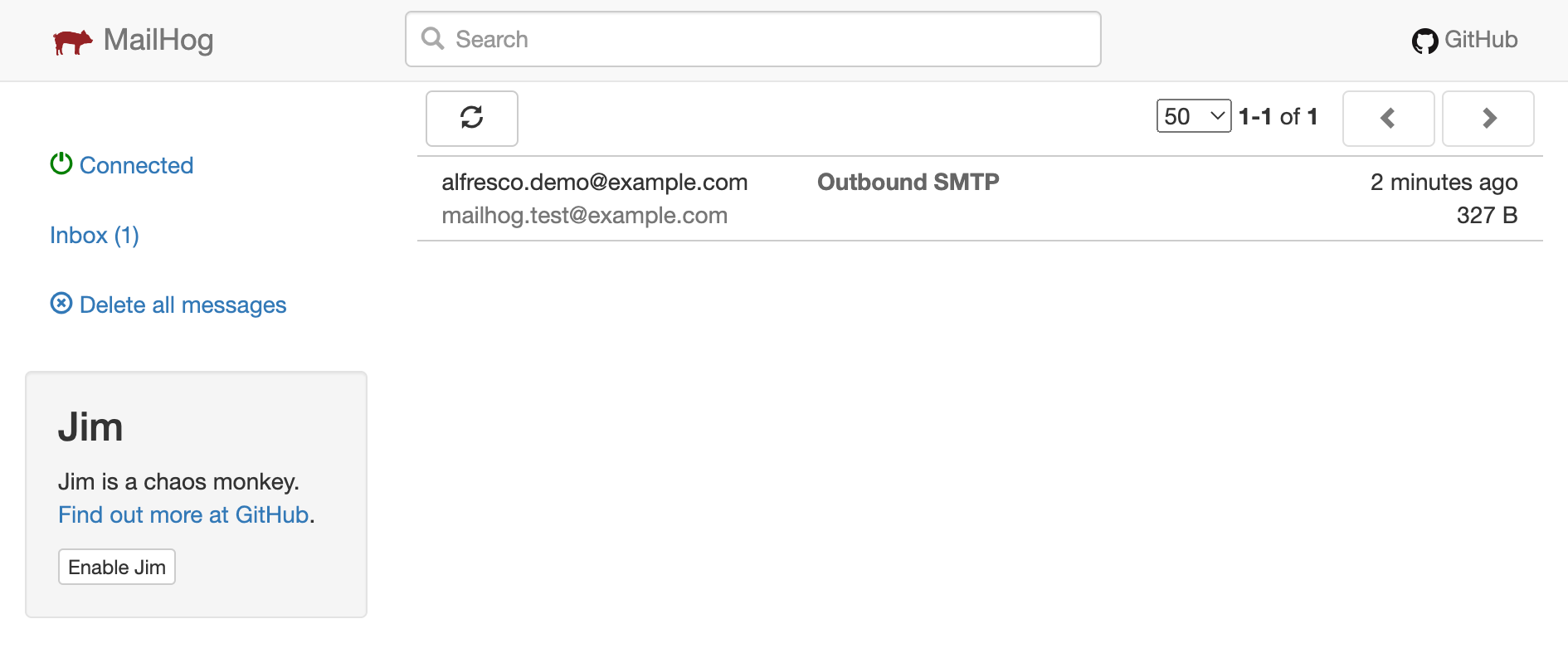The image size is (1568, 653).
Task: Click the MailHog pig logo
Action: pyautogui.click(x=73, y=39)
